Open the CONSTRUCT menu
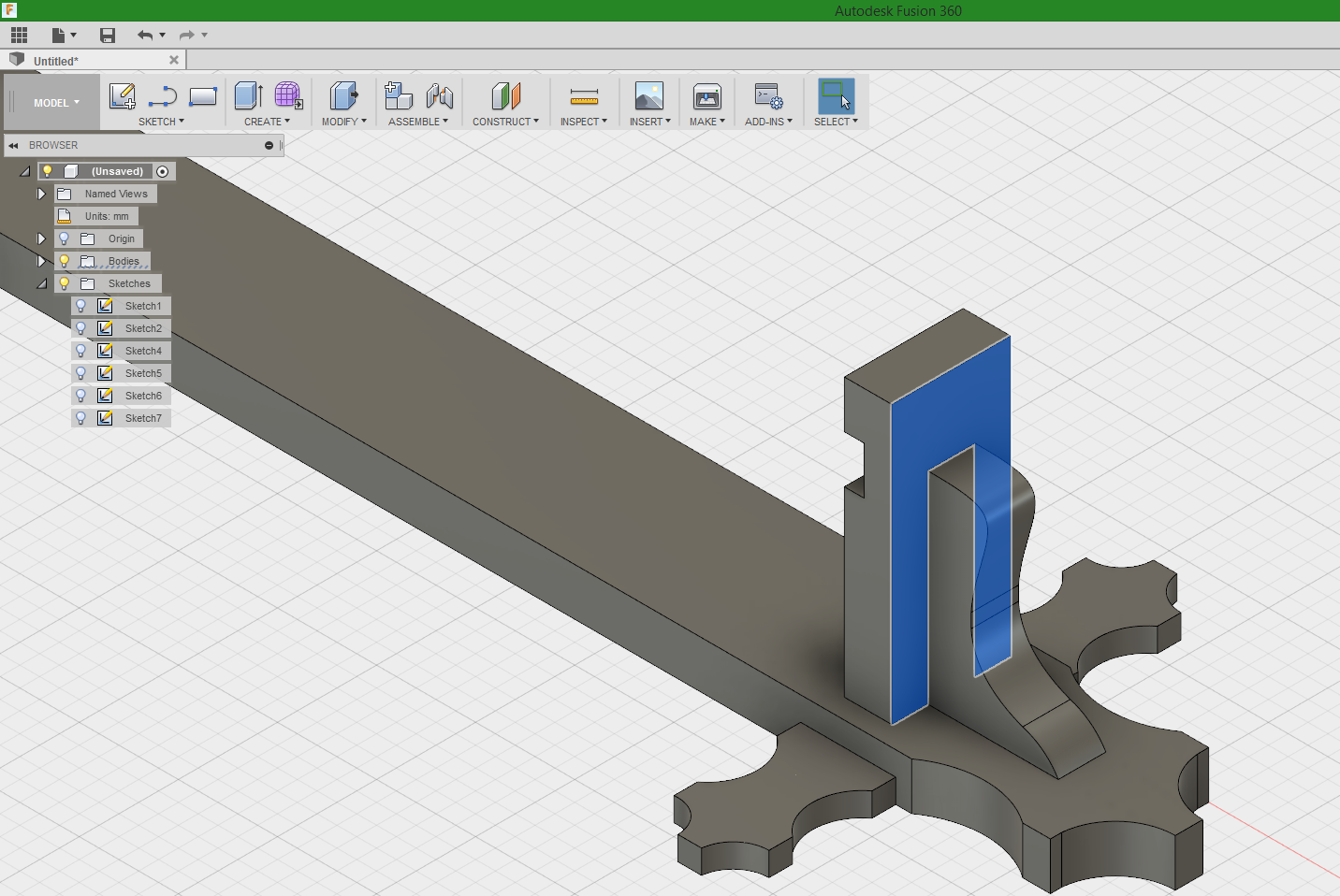This screenshot has width=1340, height=896. point(505,122)
